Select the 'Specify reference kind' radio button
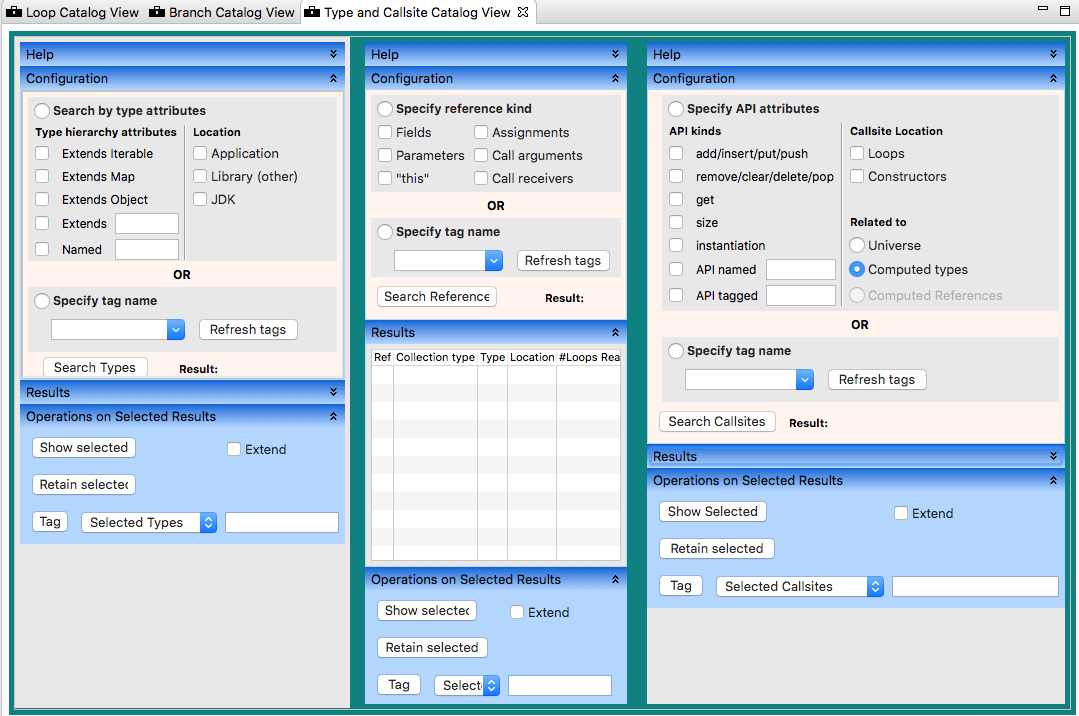Screen dimensions: 1079x716 [385, 109]
